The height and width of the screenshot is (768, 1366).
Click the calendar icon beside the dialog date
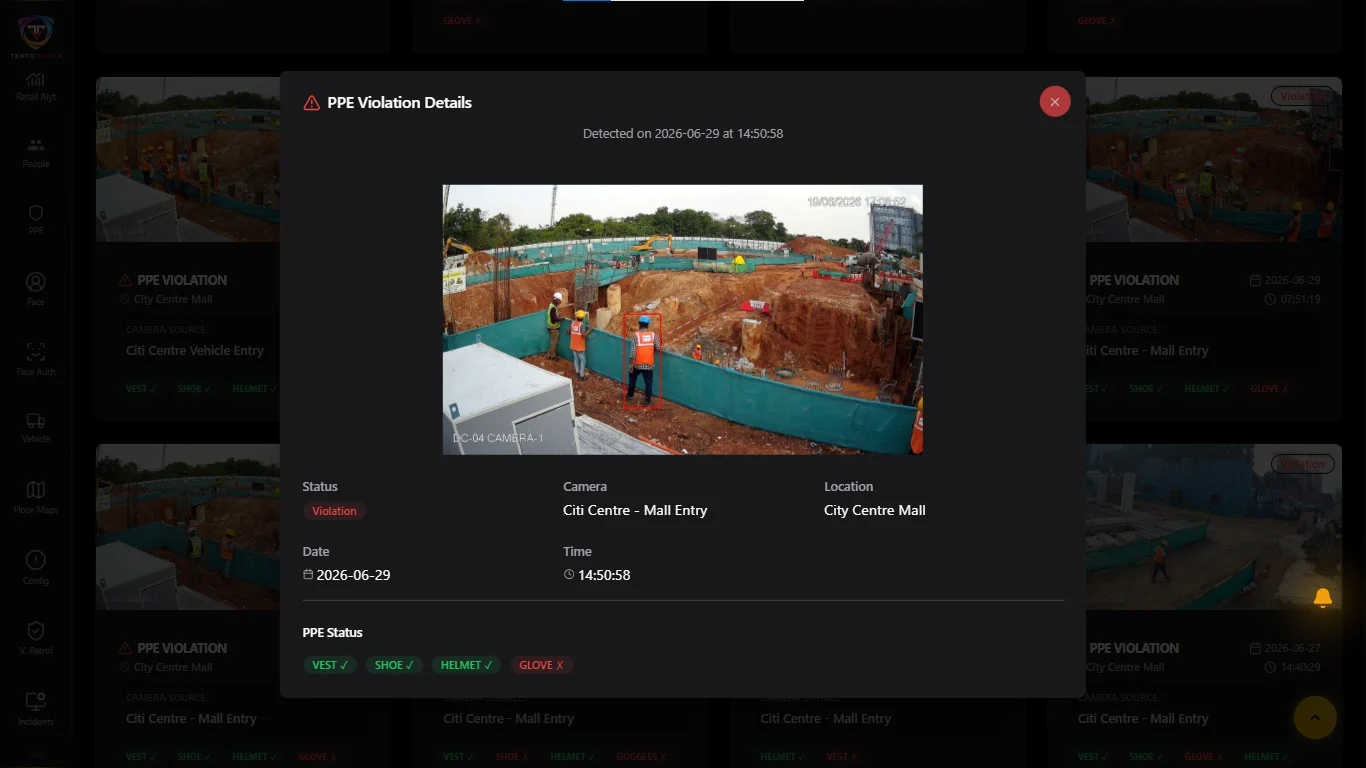click(308, 575)
